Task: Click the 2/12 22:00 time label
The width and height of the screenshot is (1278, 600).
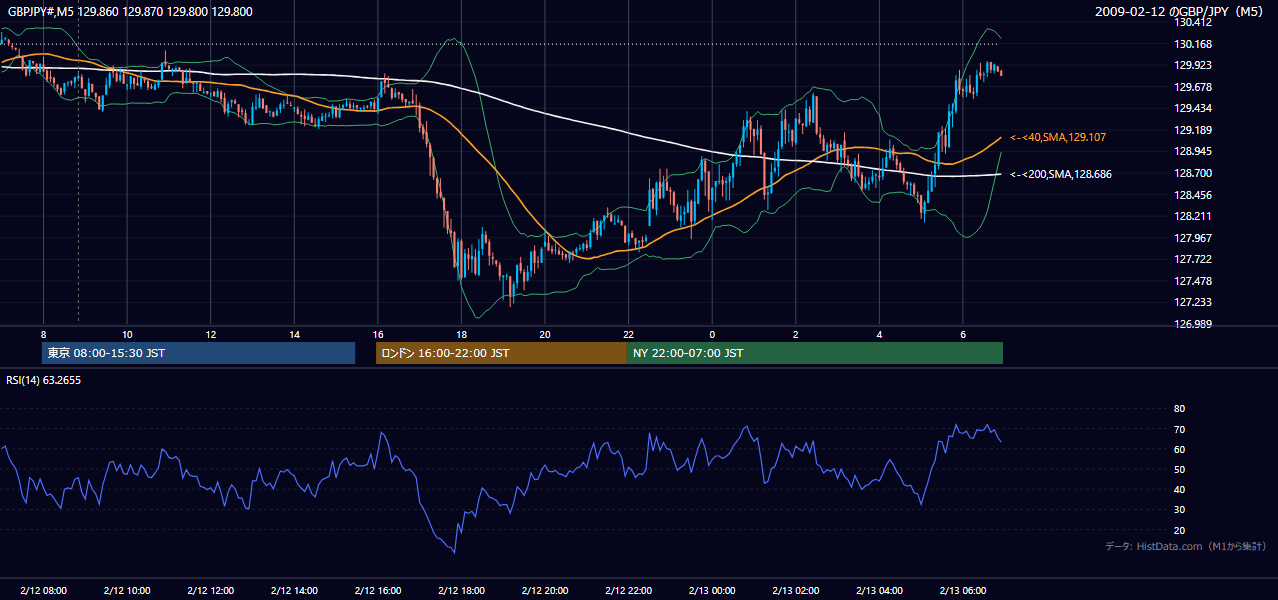Action: (x=628, y=590)
